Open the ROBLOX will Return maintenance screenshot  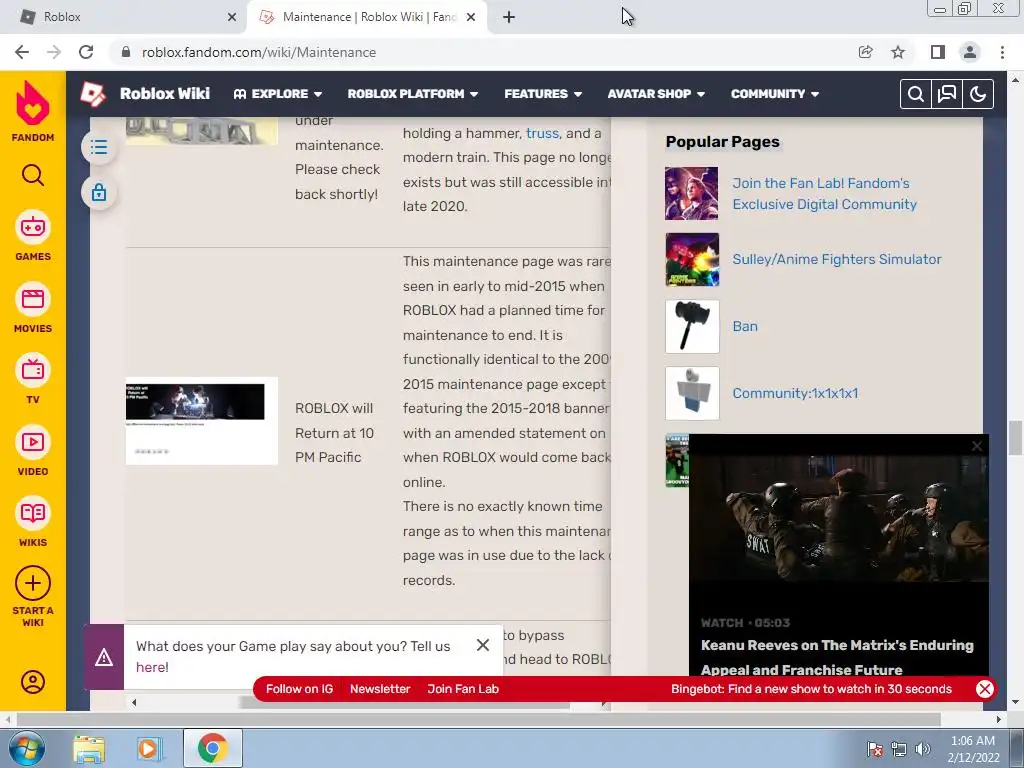point(202,421)
